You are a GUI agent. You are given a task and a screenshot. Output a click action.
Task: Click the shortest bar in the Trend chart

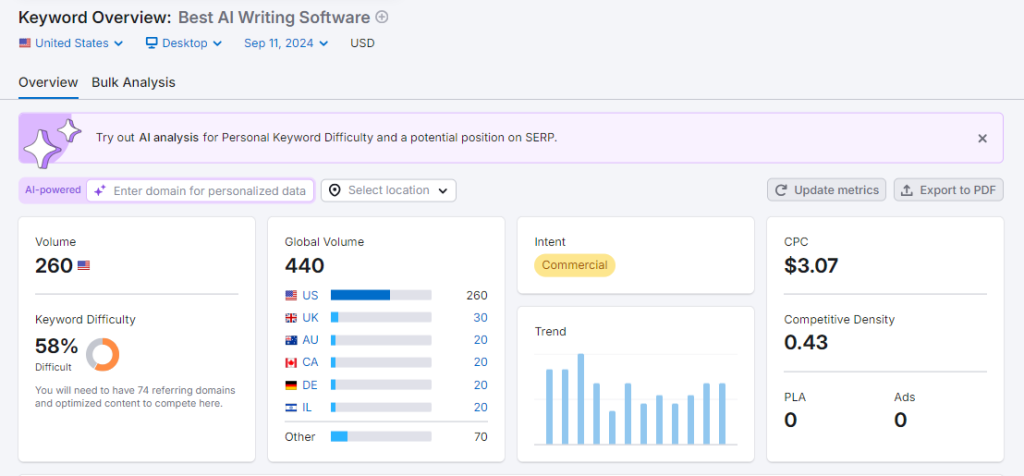pos(612,428)
